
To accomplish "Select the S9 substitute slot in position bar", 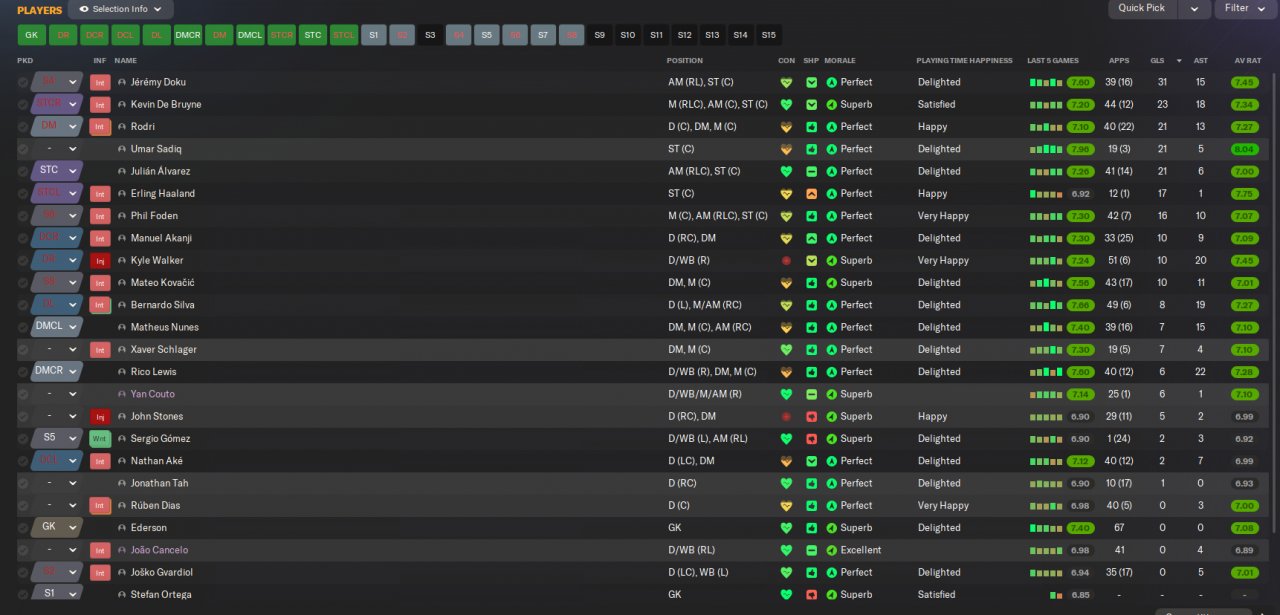I will [x=600, y=35].
